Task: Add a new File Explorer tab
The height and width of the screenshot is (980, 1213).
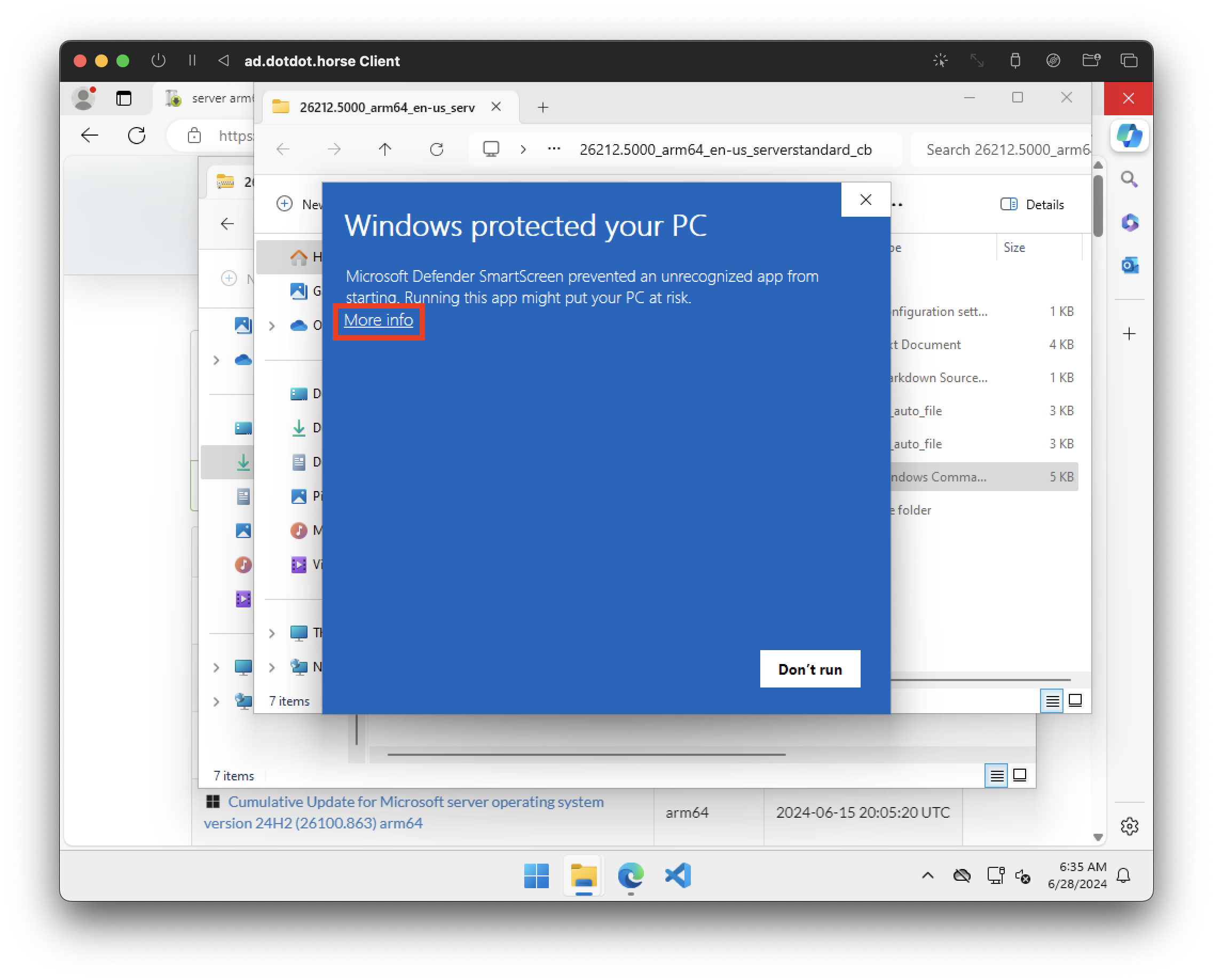Action: coord(542,107)
